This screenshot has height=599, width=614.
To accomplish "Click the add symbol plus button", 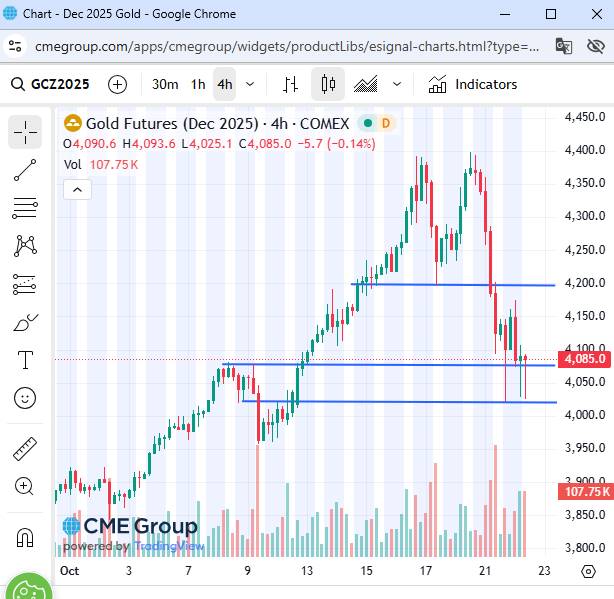I will click(x=118, y=84).
